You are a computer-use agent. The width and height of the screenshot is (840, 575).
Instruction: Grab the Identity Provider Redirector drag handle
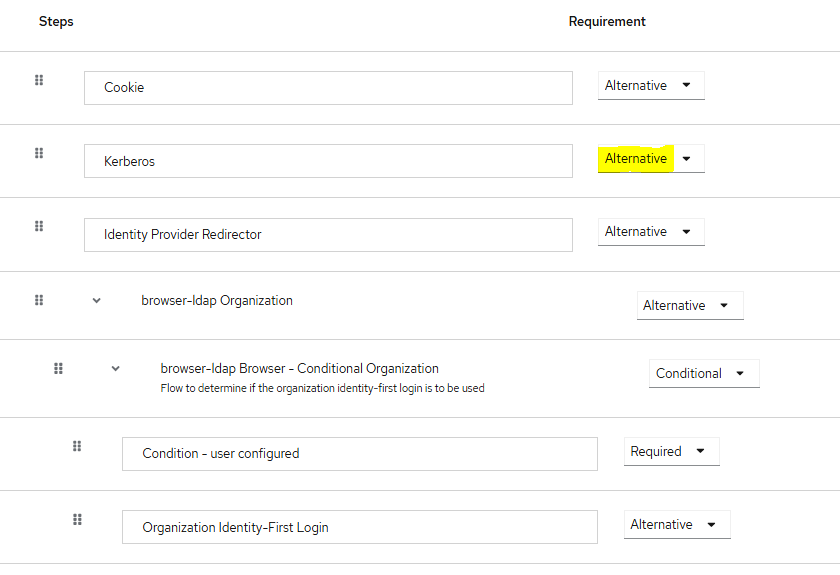coord(39,226)
